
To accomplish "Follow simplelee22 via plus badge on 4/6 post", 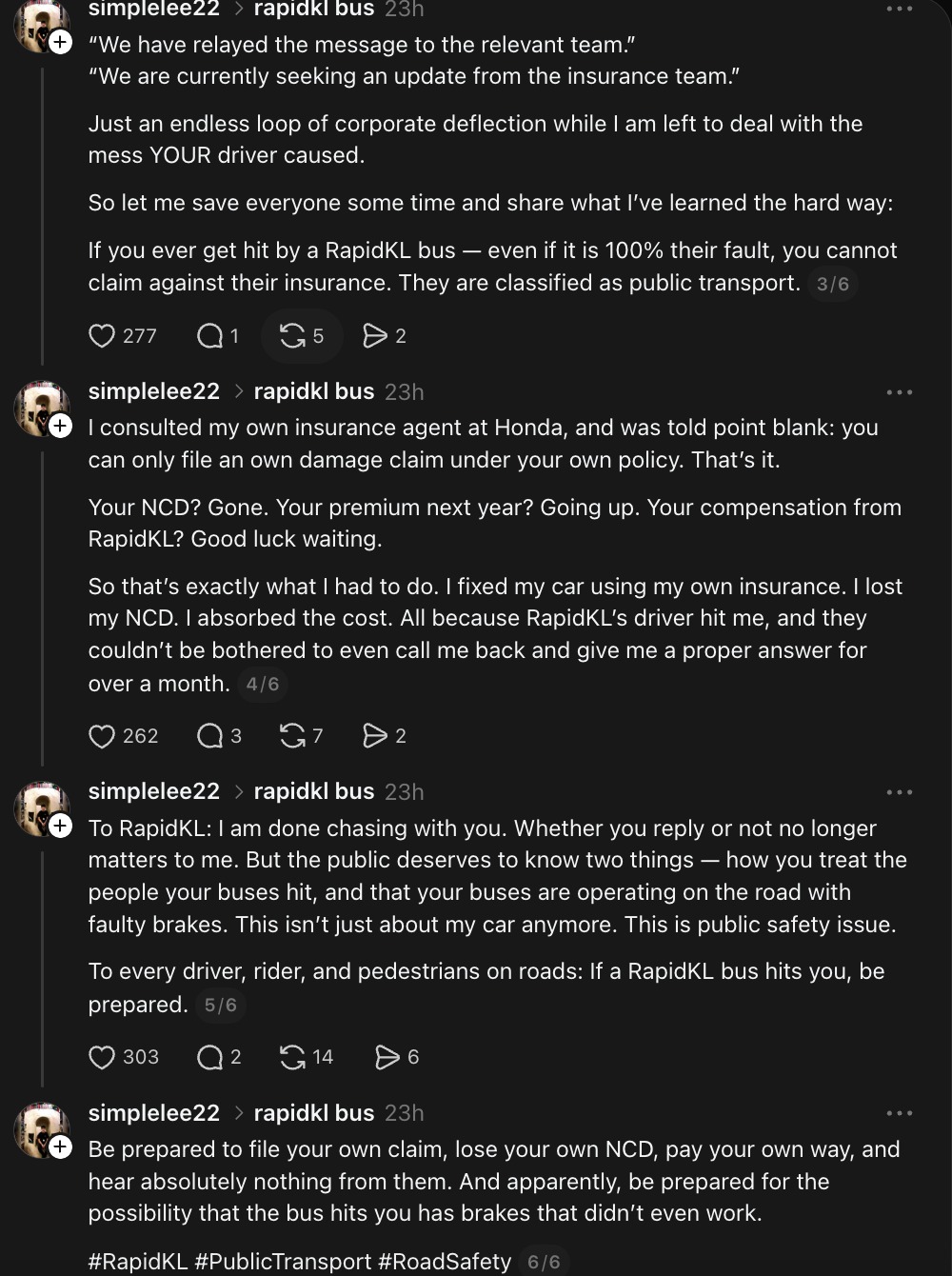I will 61,426.
